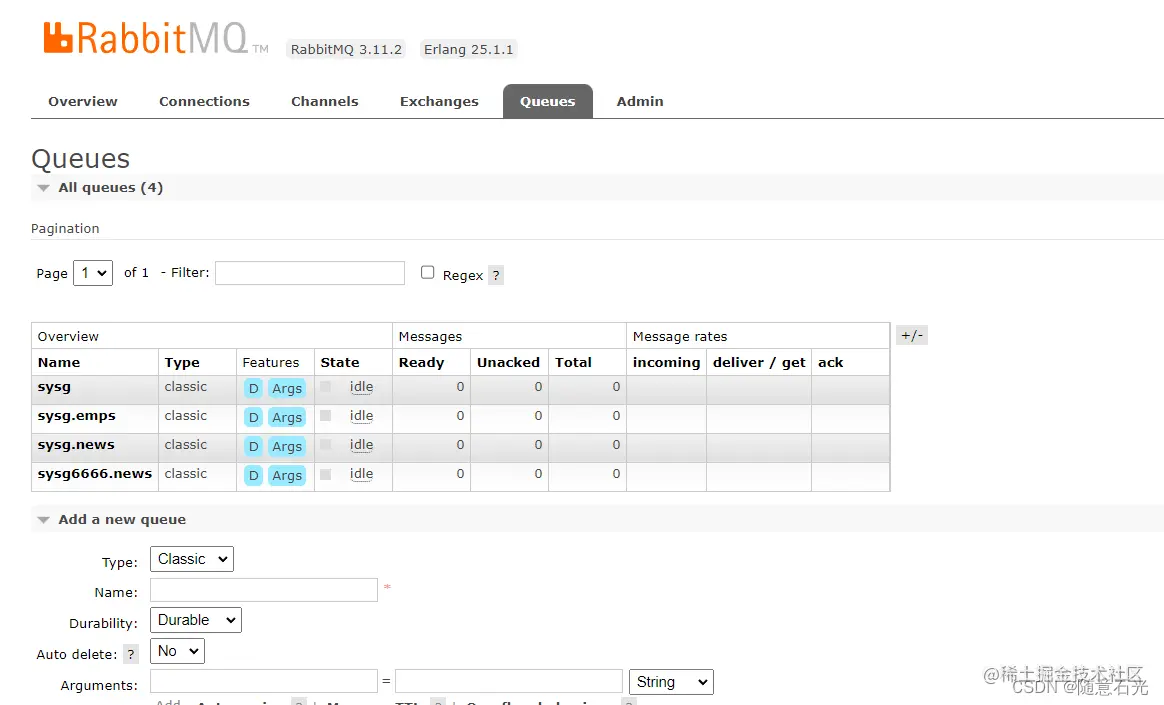This screenshot has height=705, width=1164.
Task: Open the sysg.emps queue
Action: 76,416
